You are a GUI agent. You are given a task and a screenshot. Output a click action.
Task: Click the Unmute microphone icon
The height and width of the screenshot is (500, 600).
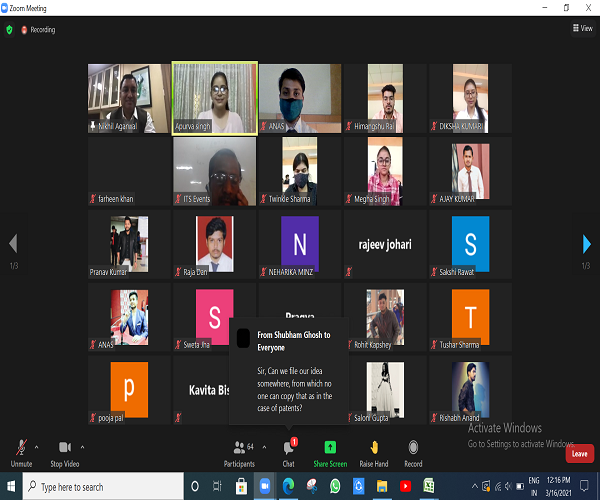click(21, 447)
